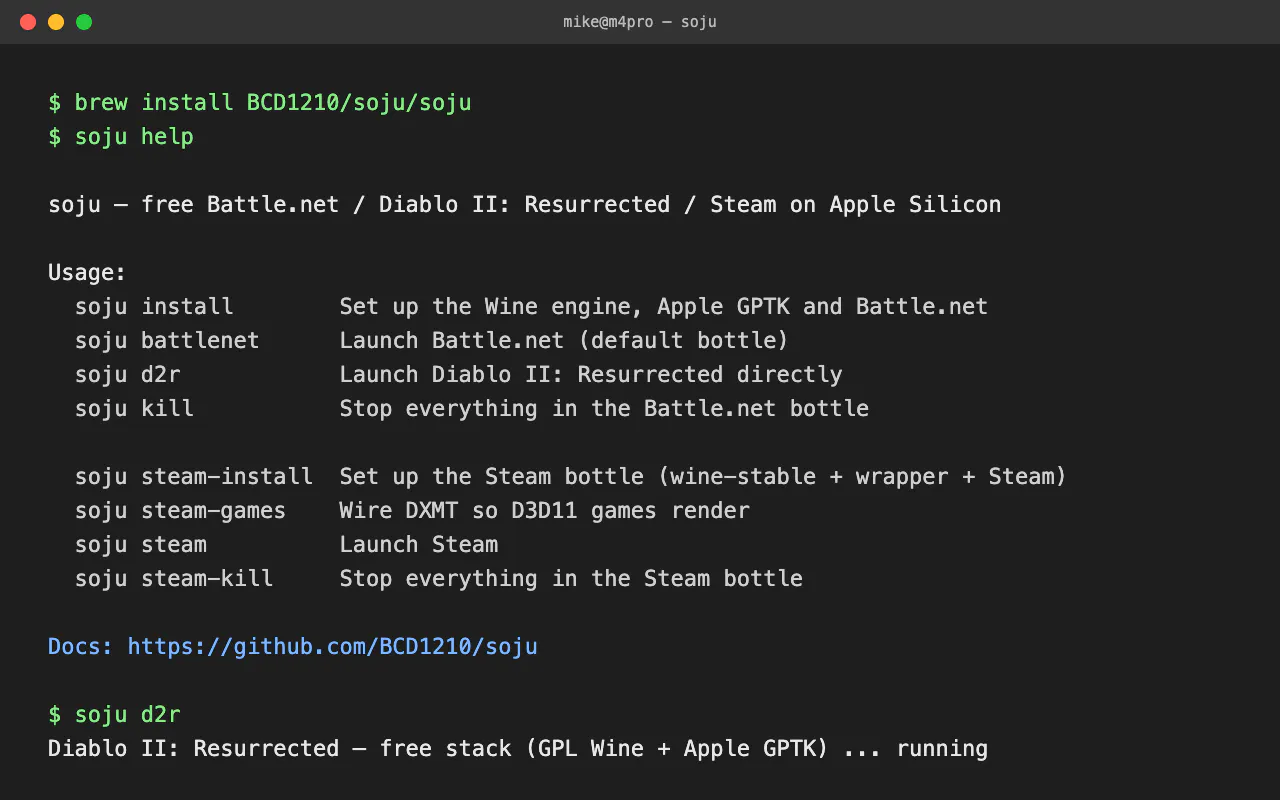1280x800 pixels.
Task: Click 'Stop everything in the Battle.net bottle' text
Action: click(604, 409)
